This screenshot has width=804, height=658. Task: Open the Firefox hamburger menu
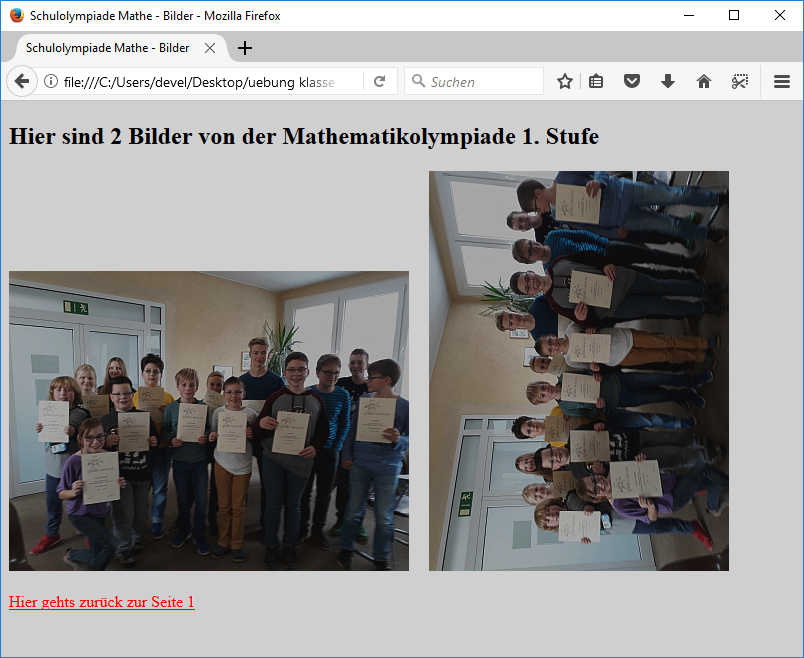782,82
